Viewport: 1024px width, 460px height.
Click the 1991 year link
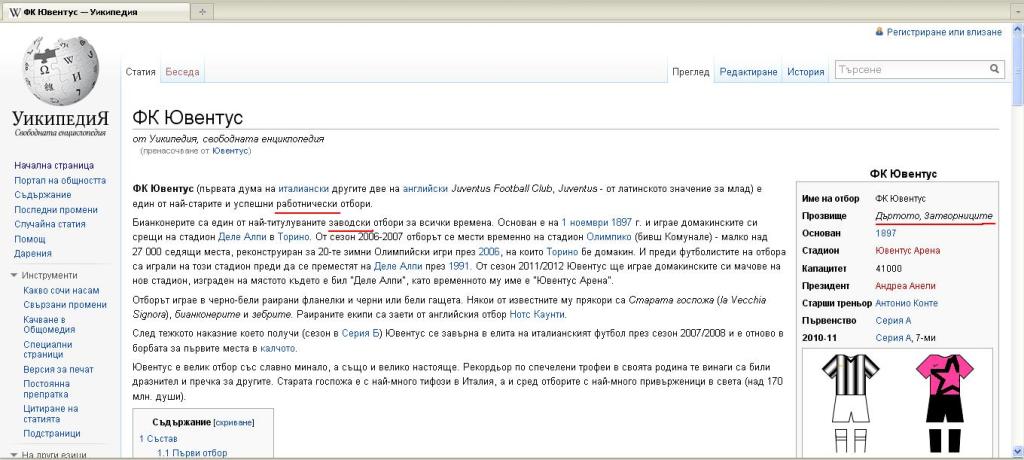click(x=460, y=266)
